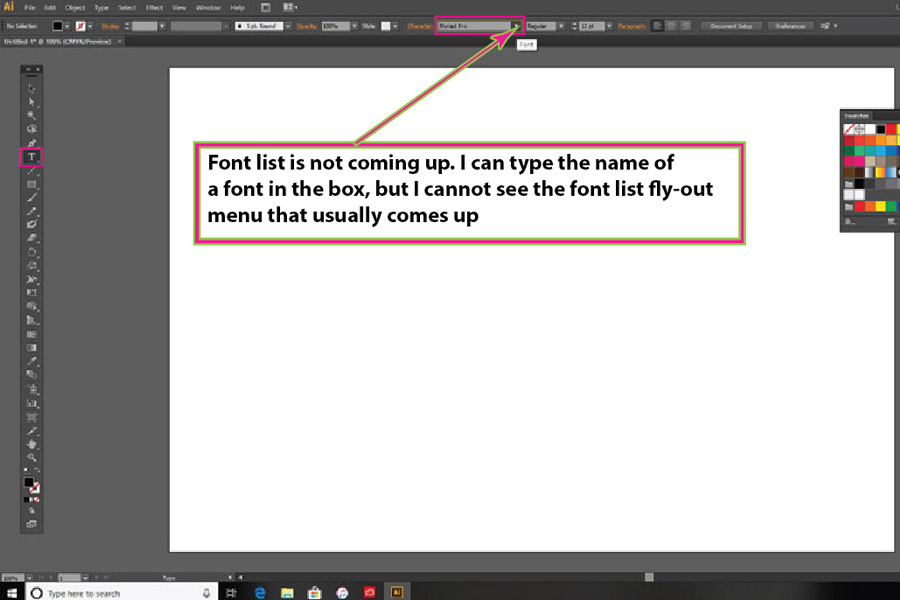The image size is (900, 600).
Task: Open the Stroke panel link
Action: point(110,26)
